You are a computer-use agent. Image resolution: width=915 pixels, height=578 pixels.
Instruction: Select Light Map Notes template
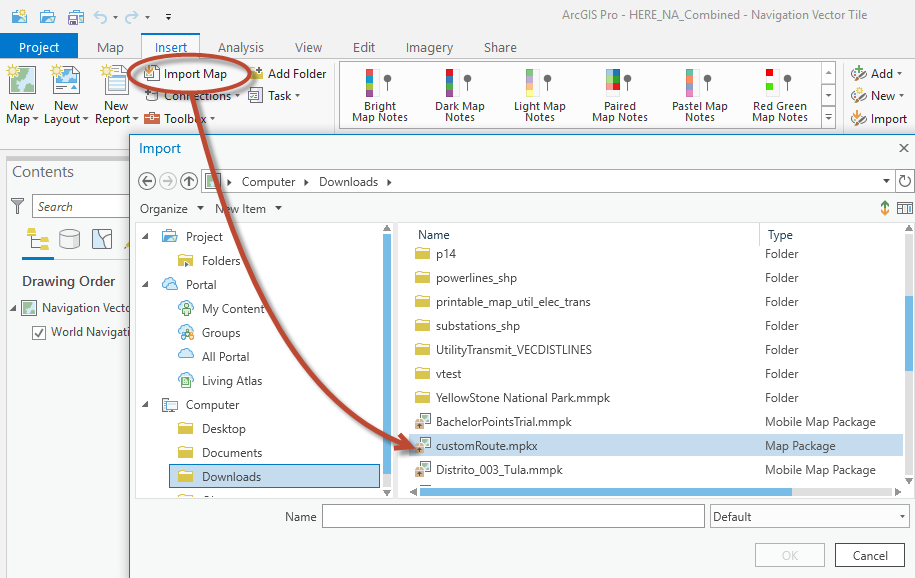click(x=540, y=95)
